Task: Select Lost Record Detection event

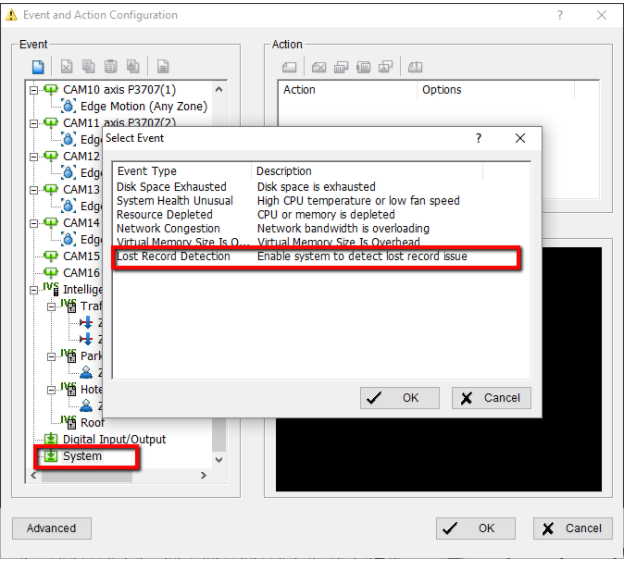Action: click(174, 257)
